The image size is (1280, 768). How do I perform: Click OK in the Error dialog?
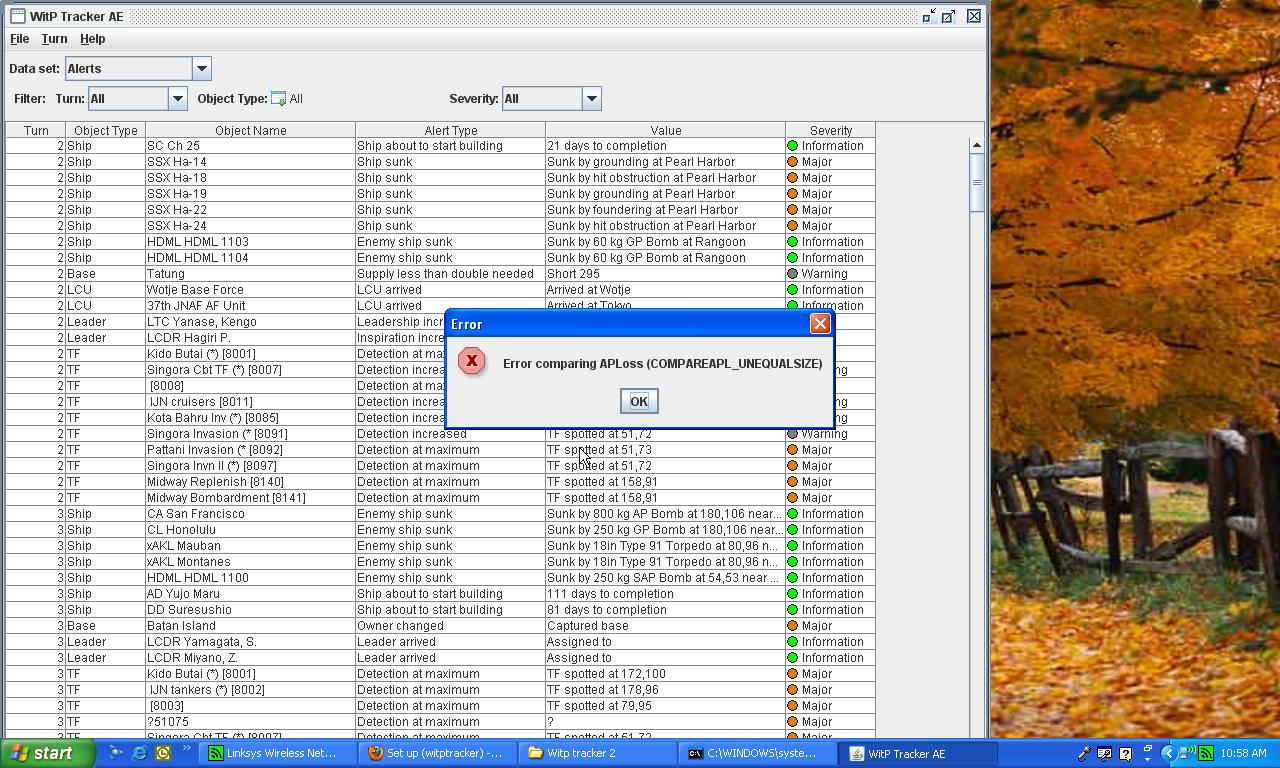point(639,401)
